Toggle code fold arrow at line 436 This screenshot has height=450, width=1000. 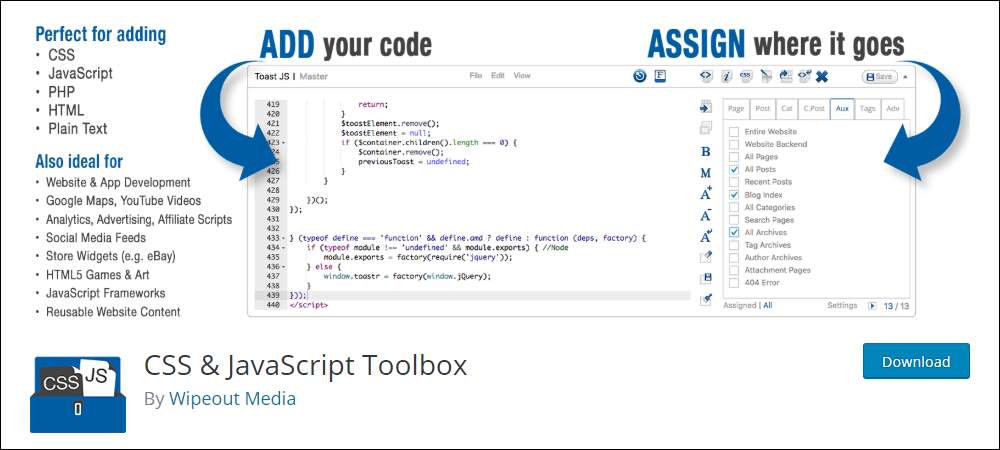tap(283, 267)
